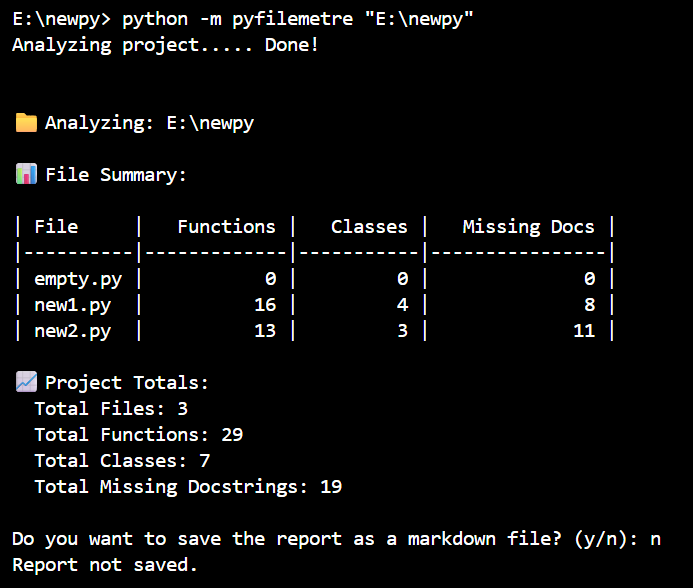Click the 'Functions' column header
The height and width of the screenshot is (588, 693).
click(226, 226)
